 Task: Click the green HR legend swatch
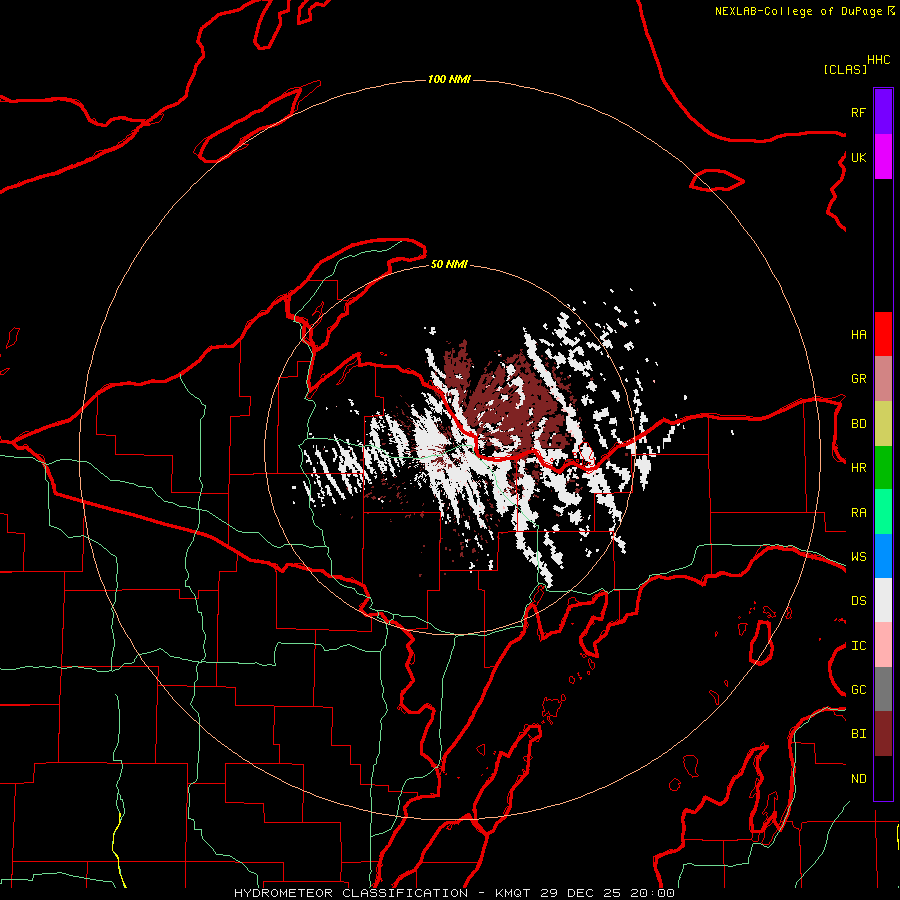click(883, 468)
